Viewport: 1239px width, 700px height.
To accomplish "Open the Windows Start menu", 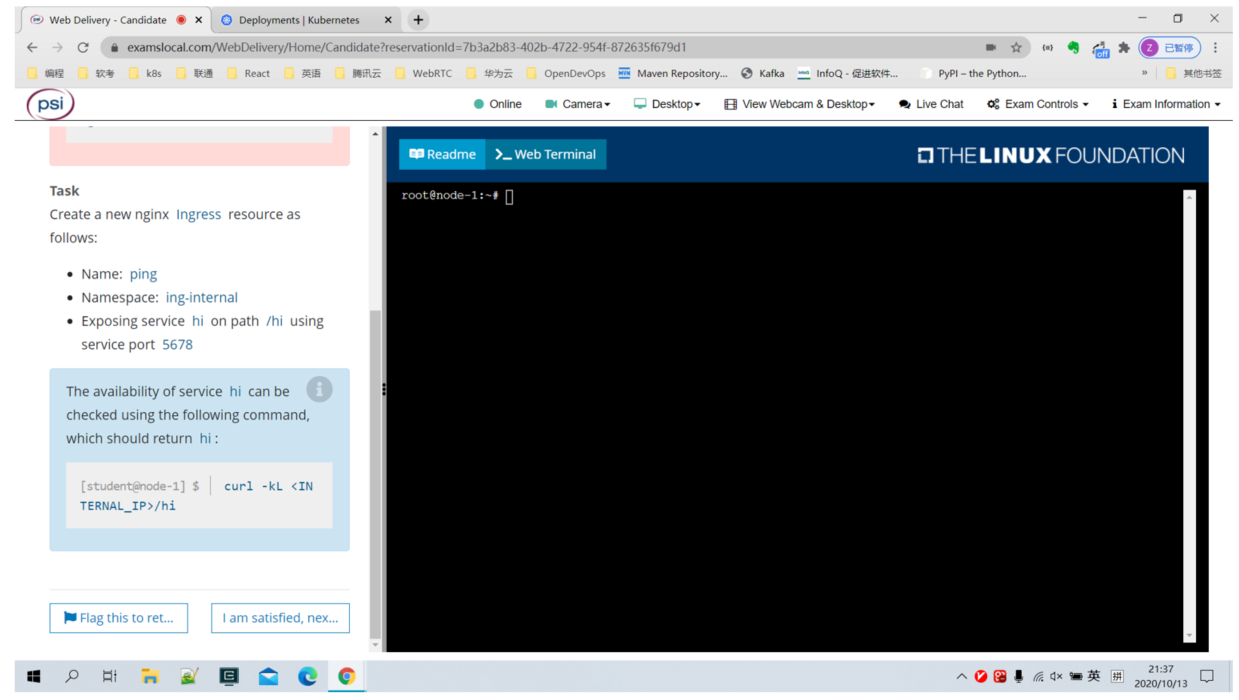I will click(x=33, y=677).
